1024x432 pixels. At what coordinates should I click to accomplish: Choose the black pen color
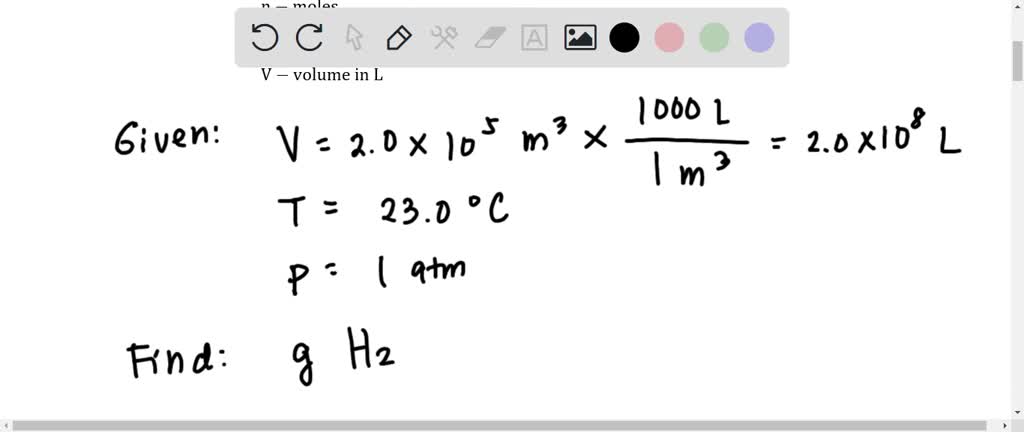tap(624, 38)
